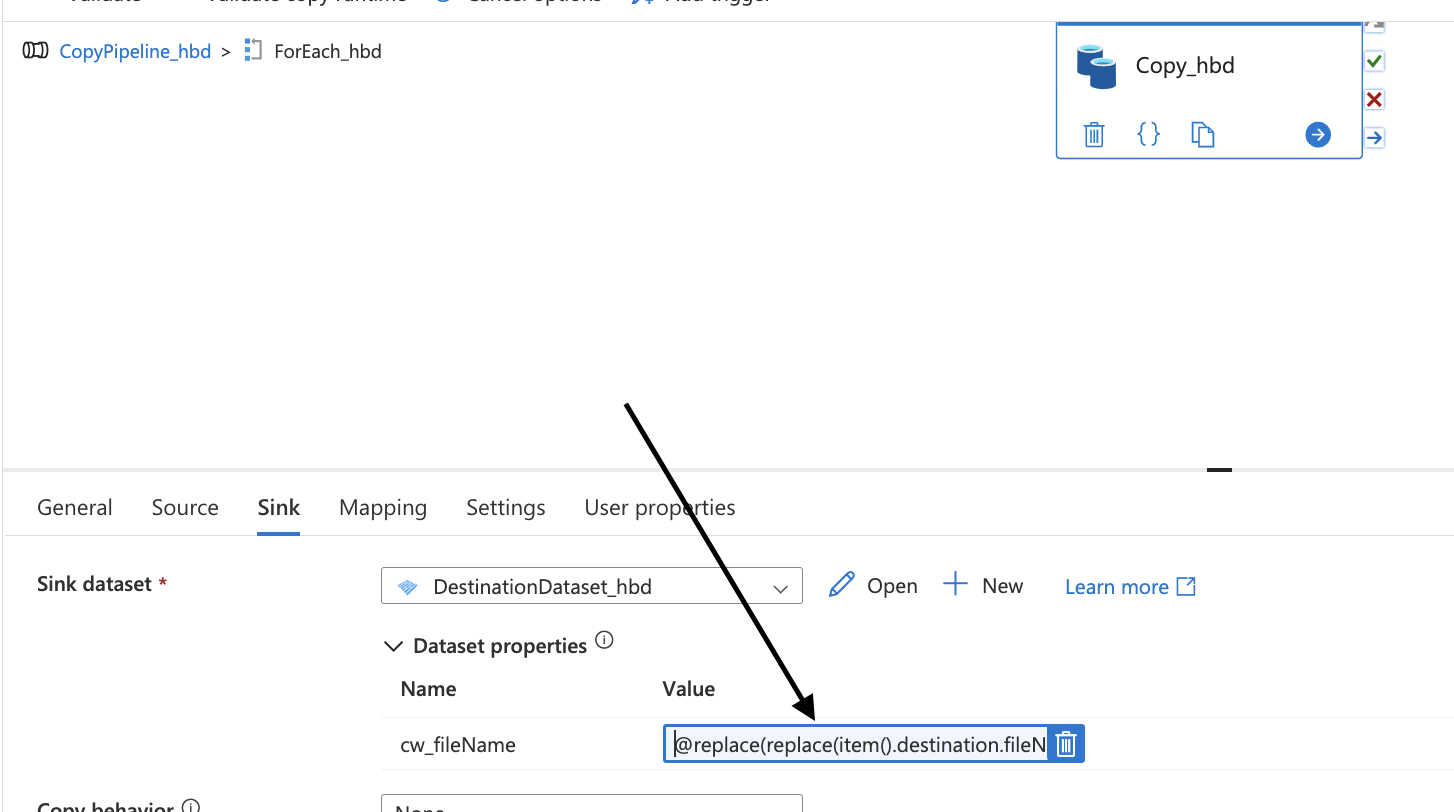Open the User properties tab

(x=659, y=507)
